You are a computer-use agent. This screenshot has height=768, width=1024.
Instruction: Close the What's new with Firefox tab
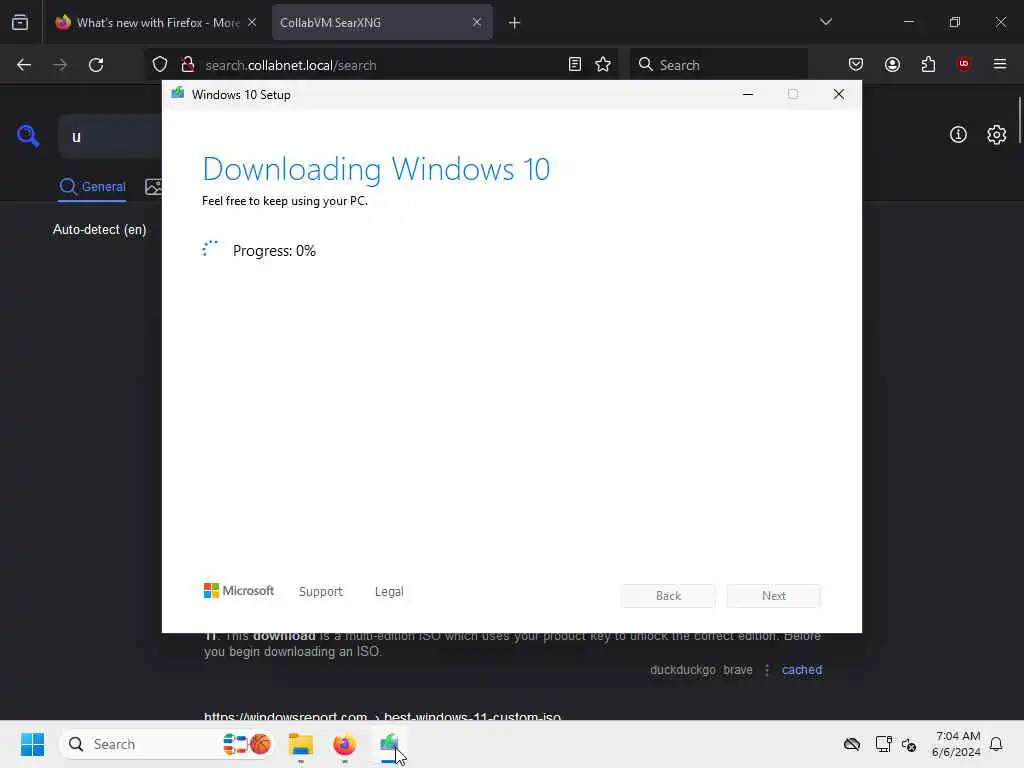(x=252, y=22)
